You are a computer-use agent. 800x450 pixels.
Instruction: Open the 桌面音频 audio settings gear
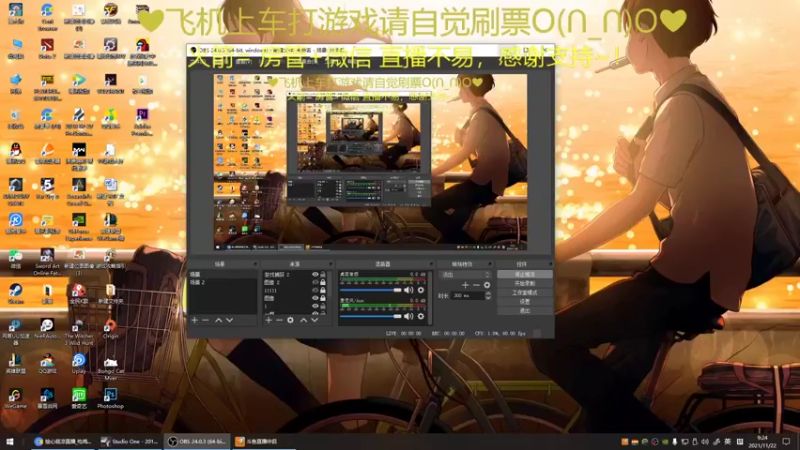point(421,290)
